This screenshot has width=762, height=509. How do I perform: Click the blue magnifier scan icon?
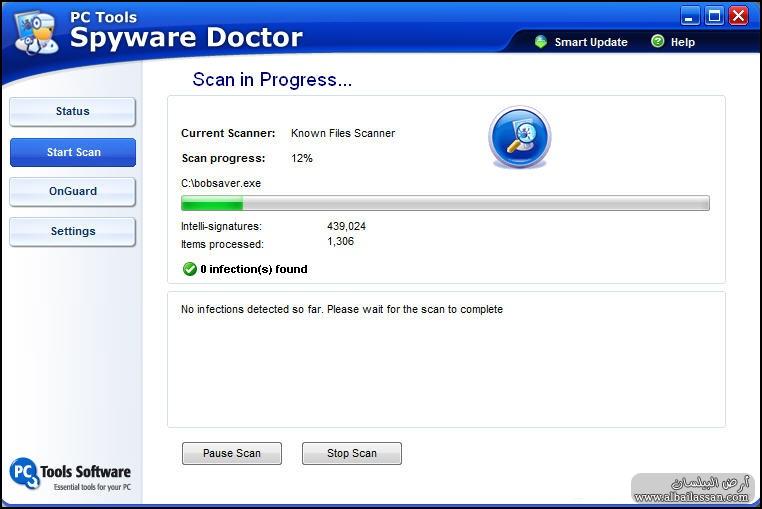coord(520,137)
